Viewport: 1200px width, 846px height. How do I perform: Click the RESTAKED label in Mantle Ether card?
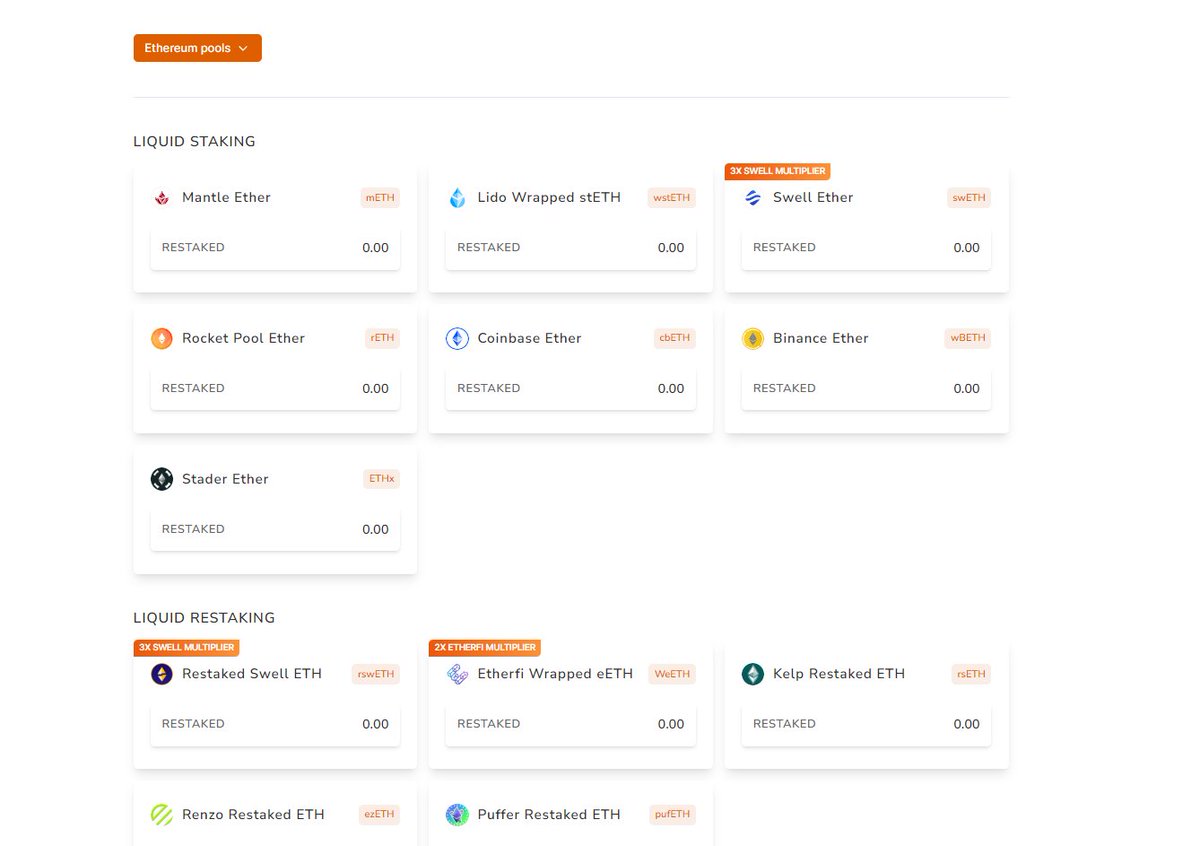click(193, 248)
